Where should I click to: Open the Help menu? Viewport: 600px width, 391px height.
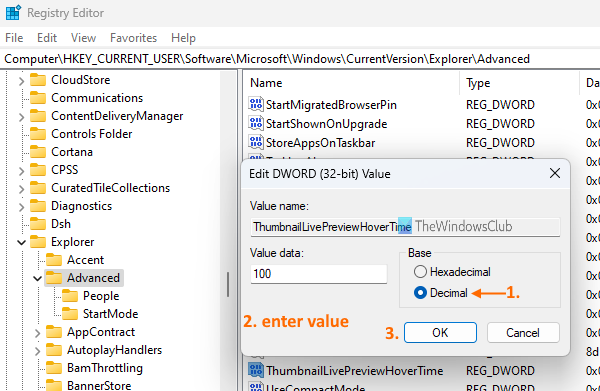183,38
